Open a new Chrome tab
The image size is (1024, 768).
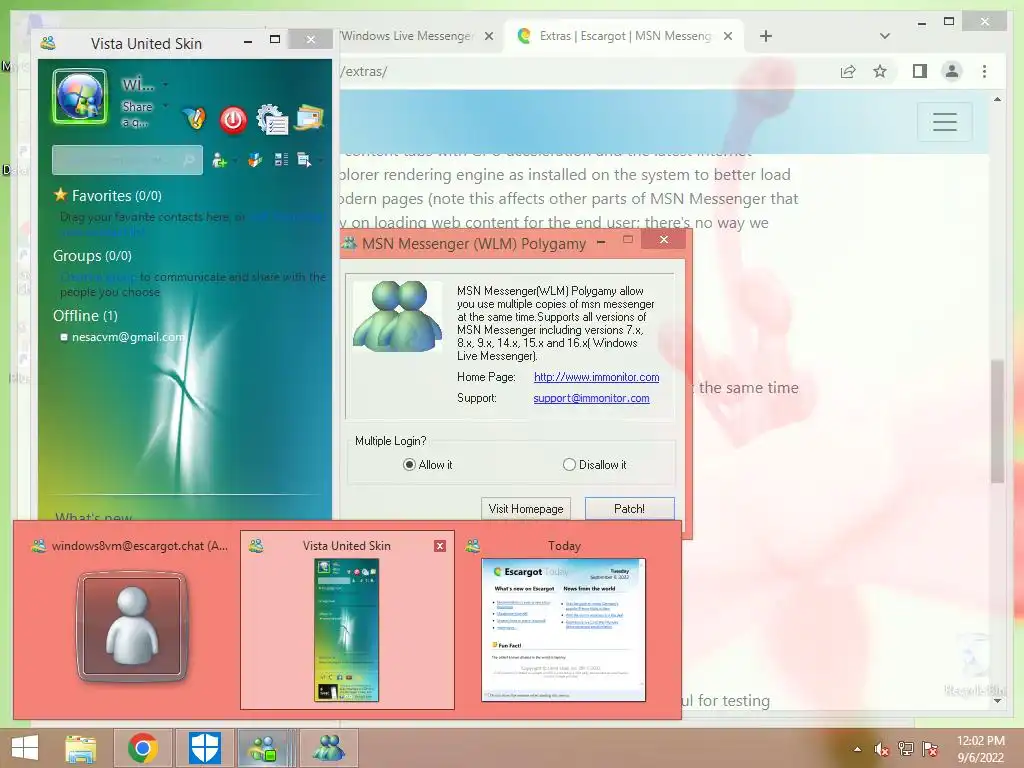tap(766, 36)
